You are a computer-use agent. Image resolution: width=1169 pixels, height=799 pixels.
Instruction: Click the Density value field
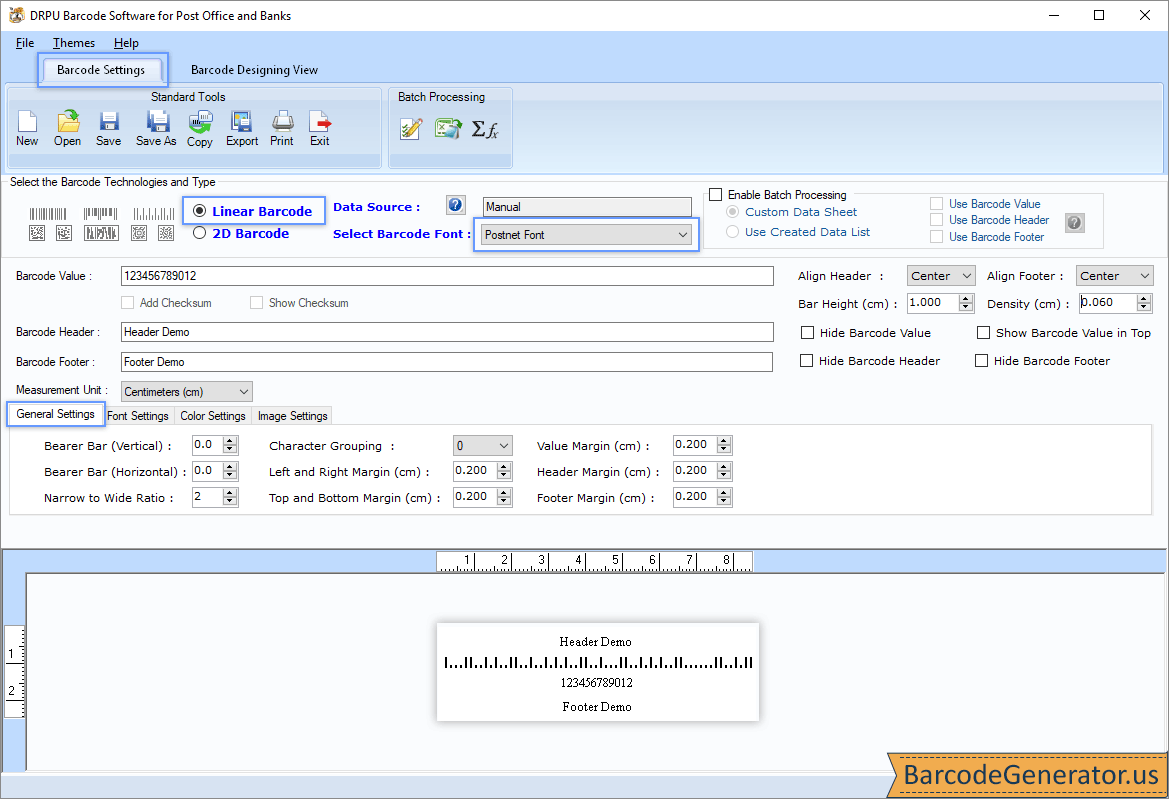coord(1108,303)
